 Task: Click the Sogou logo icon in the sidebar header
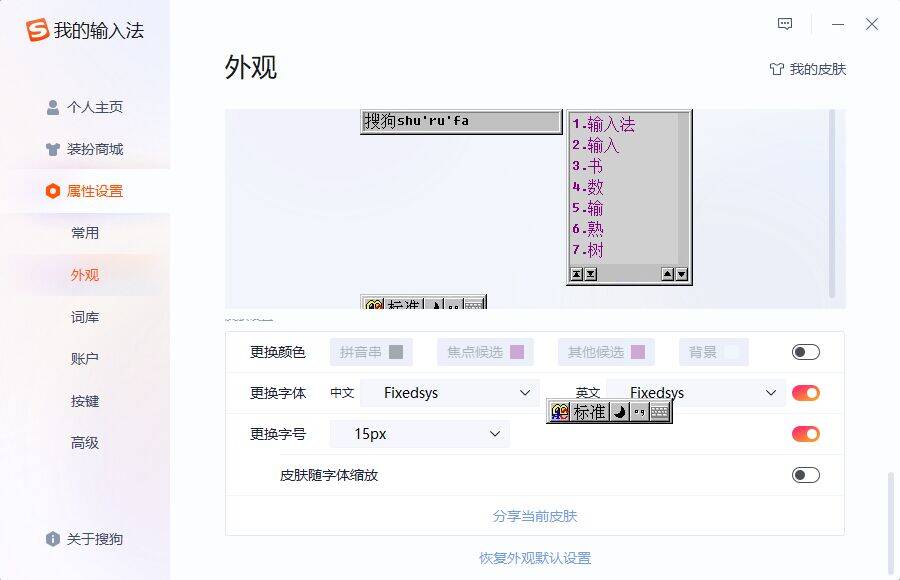[37, 30]
